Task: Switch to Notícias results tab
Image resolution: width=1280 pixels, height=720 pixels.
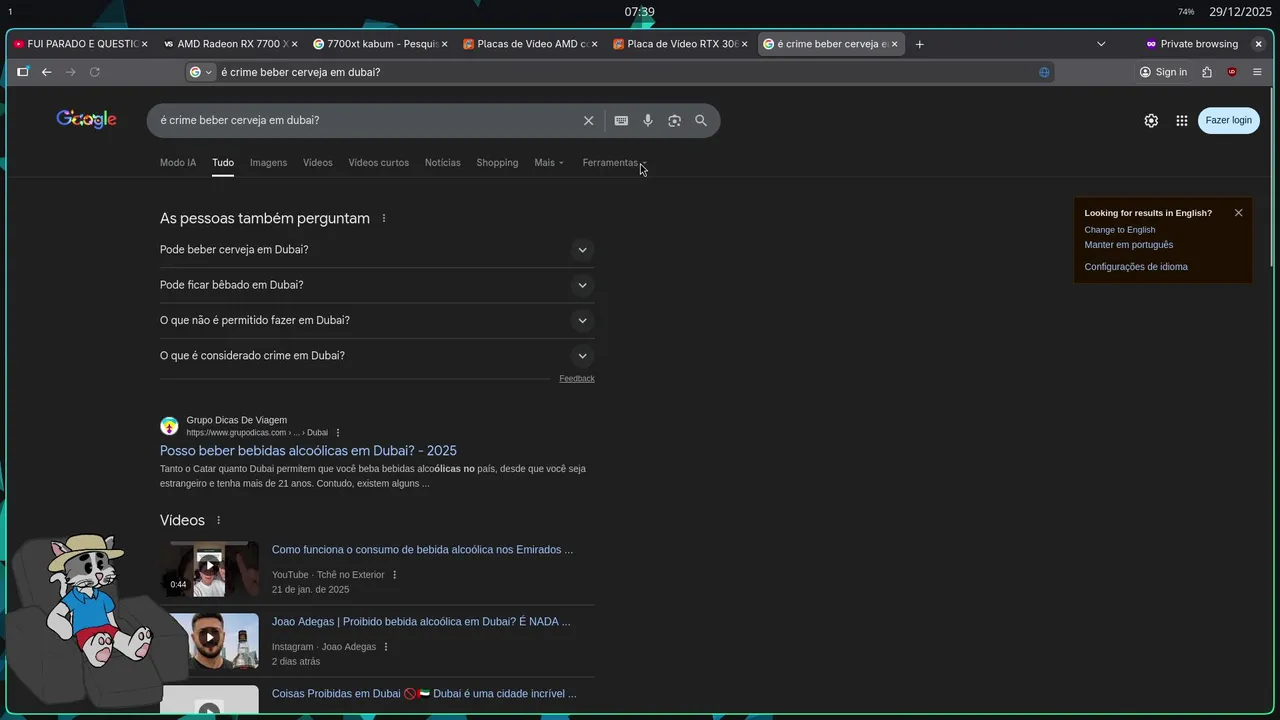Action: pos(443,163)
